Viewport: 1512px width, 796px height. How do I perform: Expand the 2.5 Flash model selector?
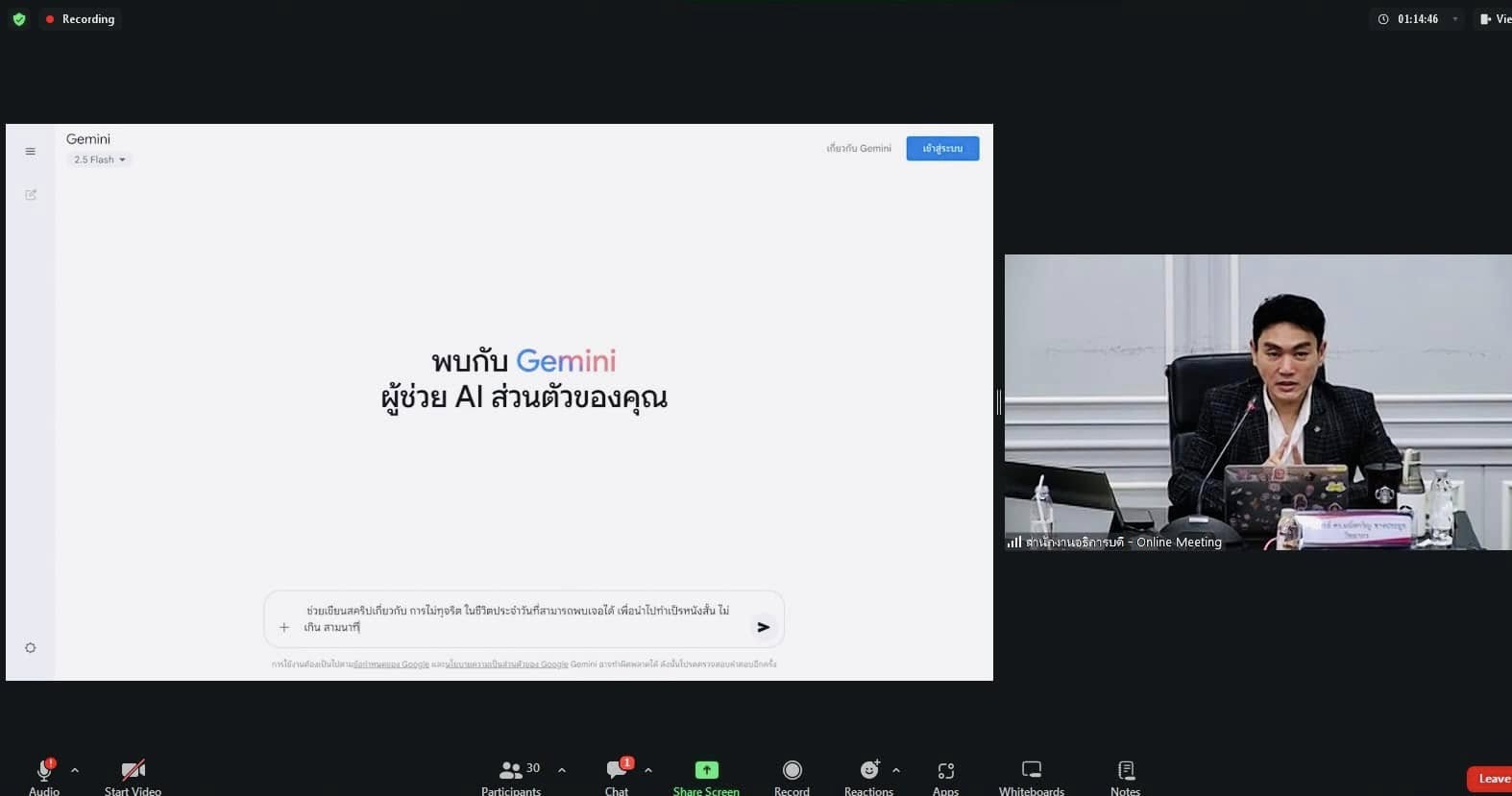click(x=99, y=159)
